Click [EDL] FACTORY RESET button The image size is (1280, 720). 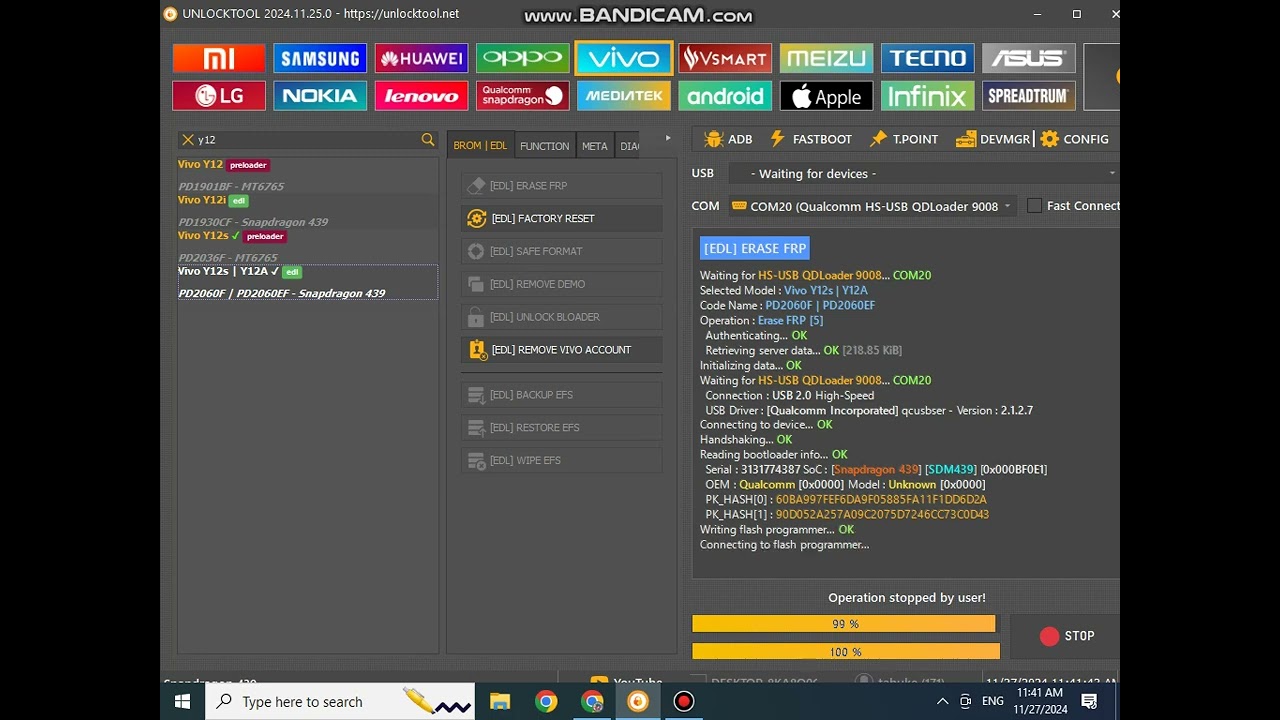pyautogui.click(x=561, y=218)
